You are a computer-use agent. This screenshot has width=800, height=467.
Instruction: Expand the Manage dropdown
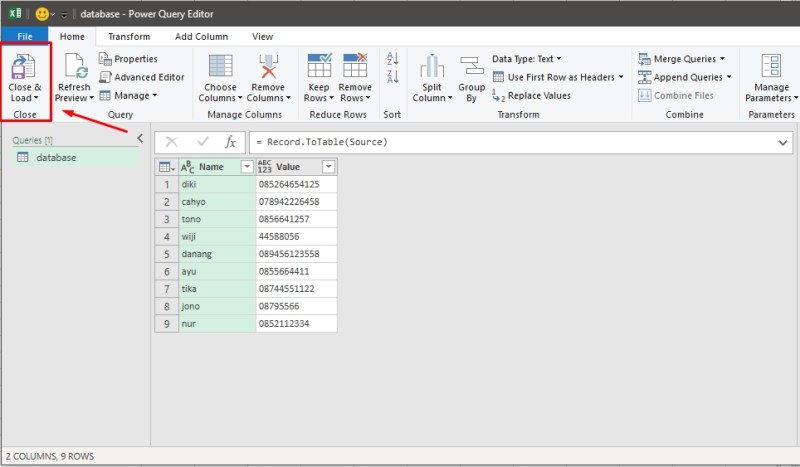pyautogui.click(x=155, y=95)
